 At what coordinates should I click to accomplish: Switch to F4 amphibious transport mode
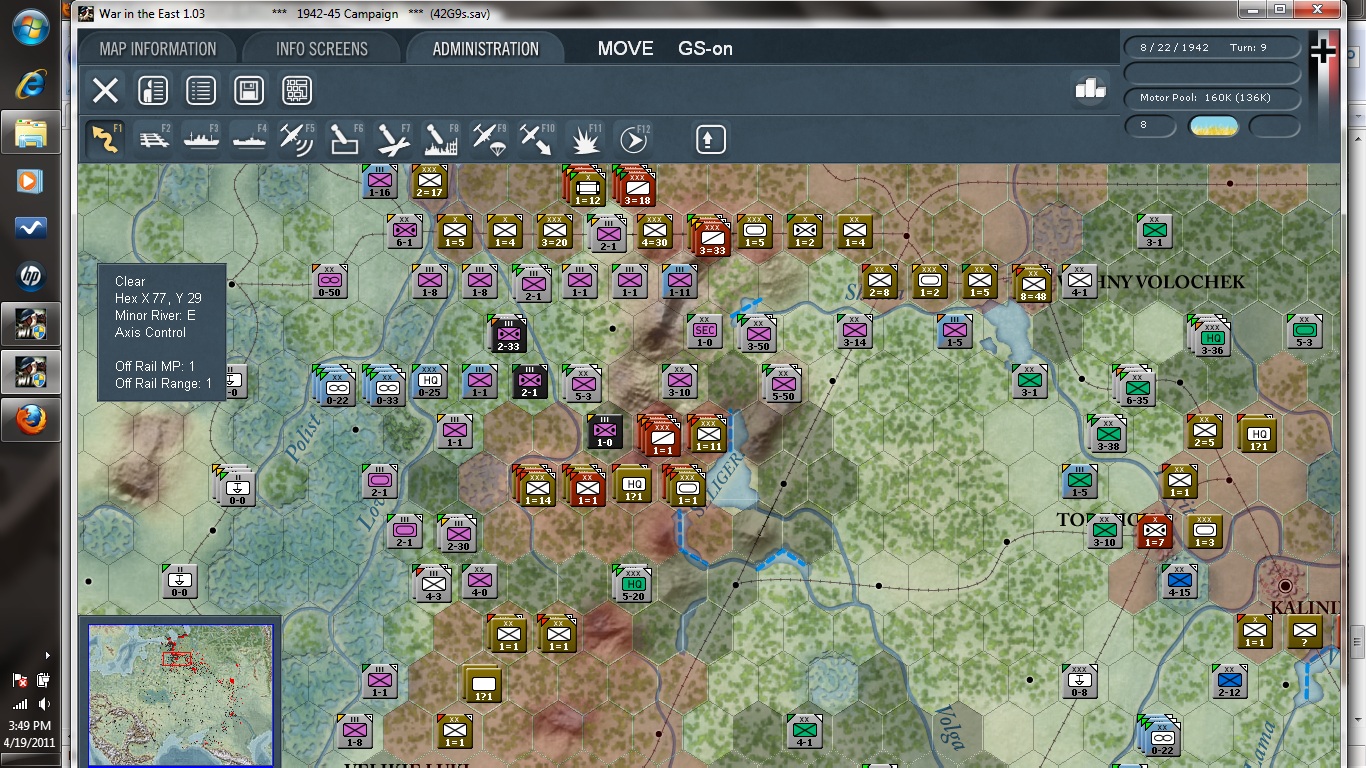click(249, 139)
